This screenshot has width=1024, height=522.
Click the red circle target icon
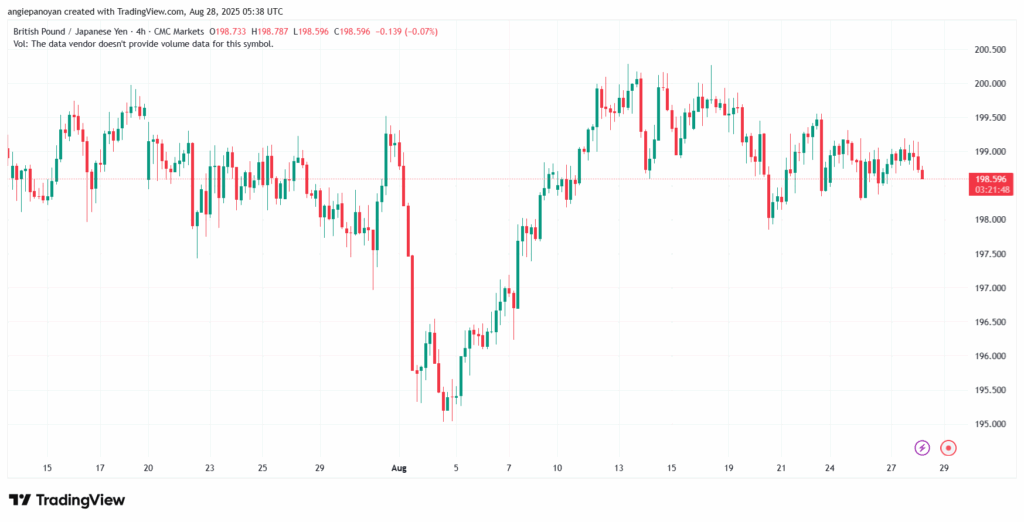pyautogui.click(x=948, y=448)
